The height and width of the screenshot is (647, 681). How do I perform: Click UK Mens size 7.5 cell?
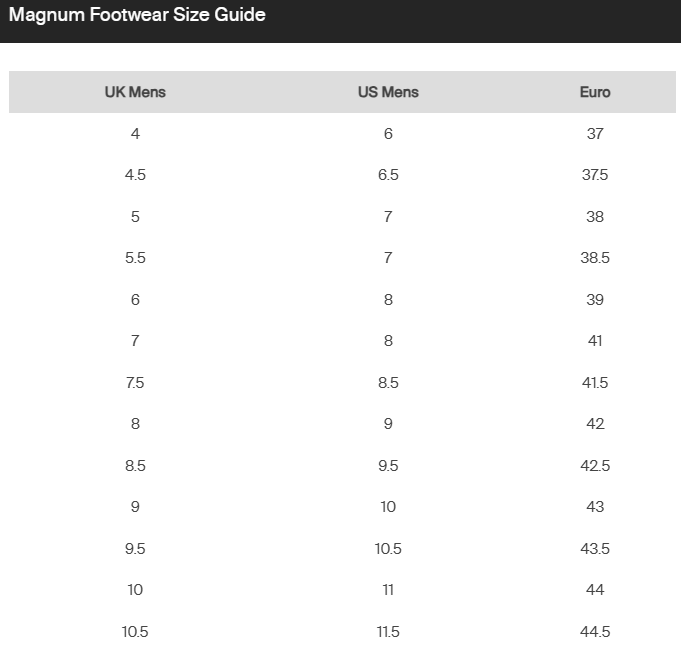pos(135,383)
